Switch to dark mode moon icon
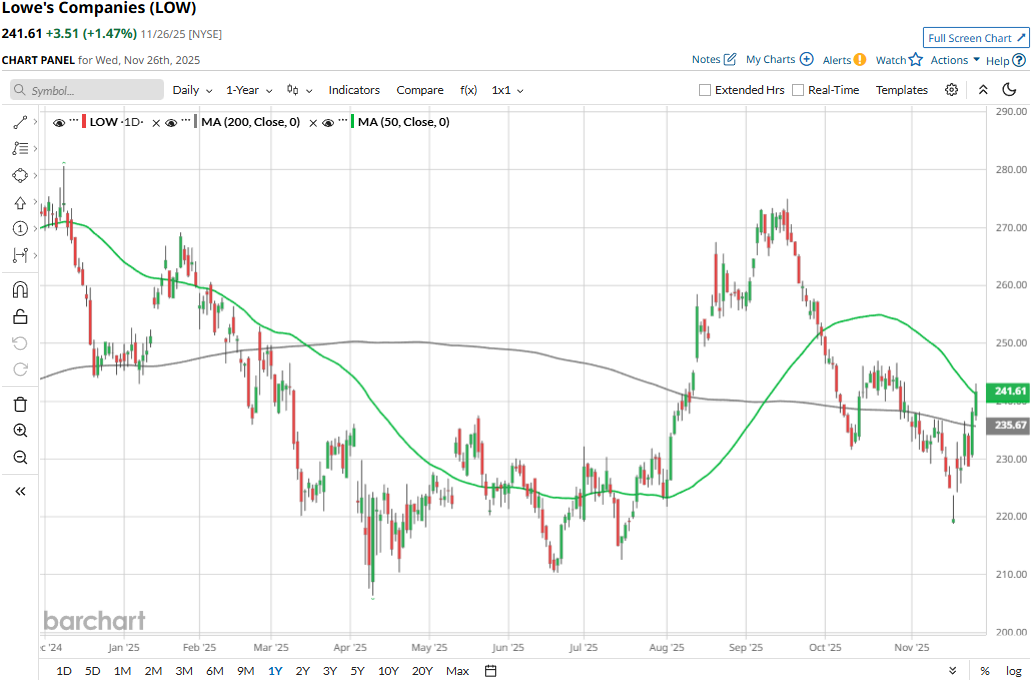 [x=1009, y=90]
